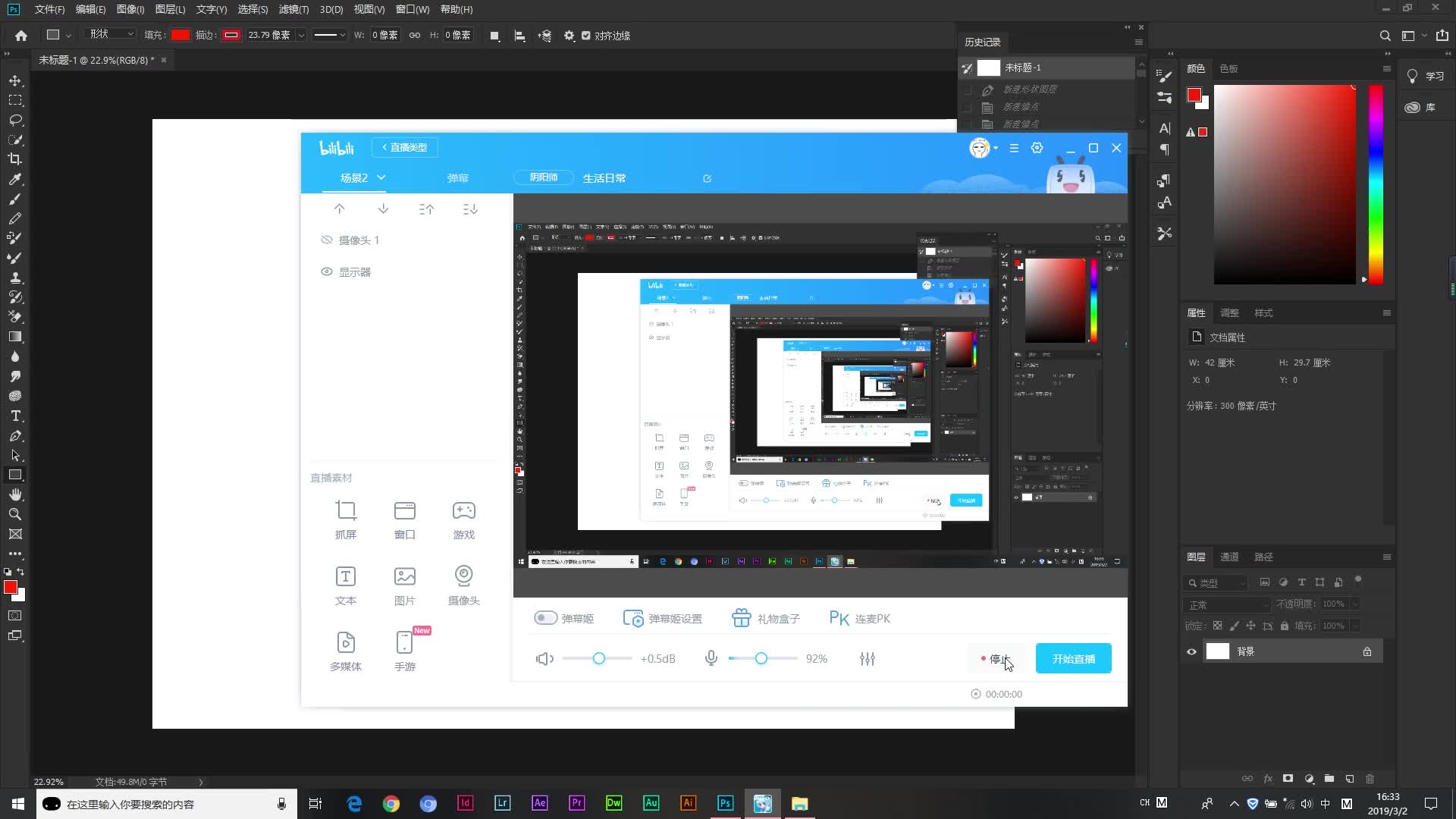Hide the 背景 layer visibility eye
Viewport: 1456px width, 819px height.
[x=1191, y=651]
